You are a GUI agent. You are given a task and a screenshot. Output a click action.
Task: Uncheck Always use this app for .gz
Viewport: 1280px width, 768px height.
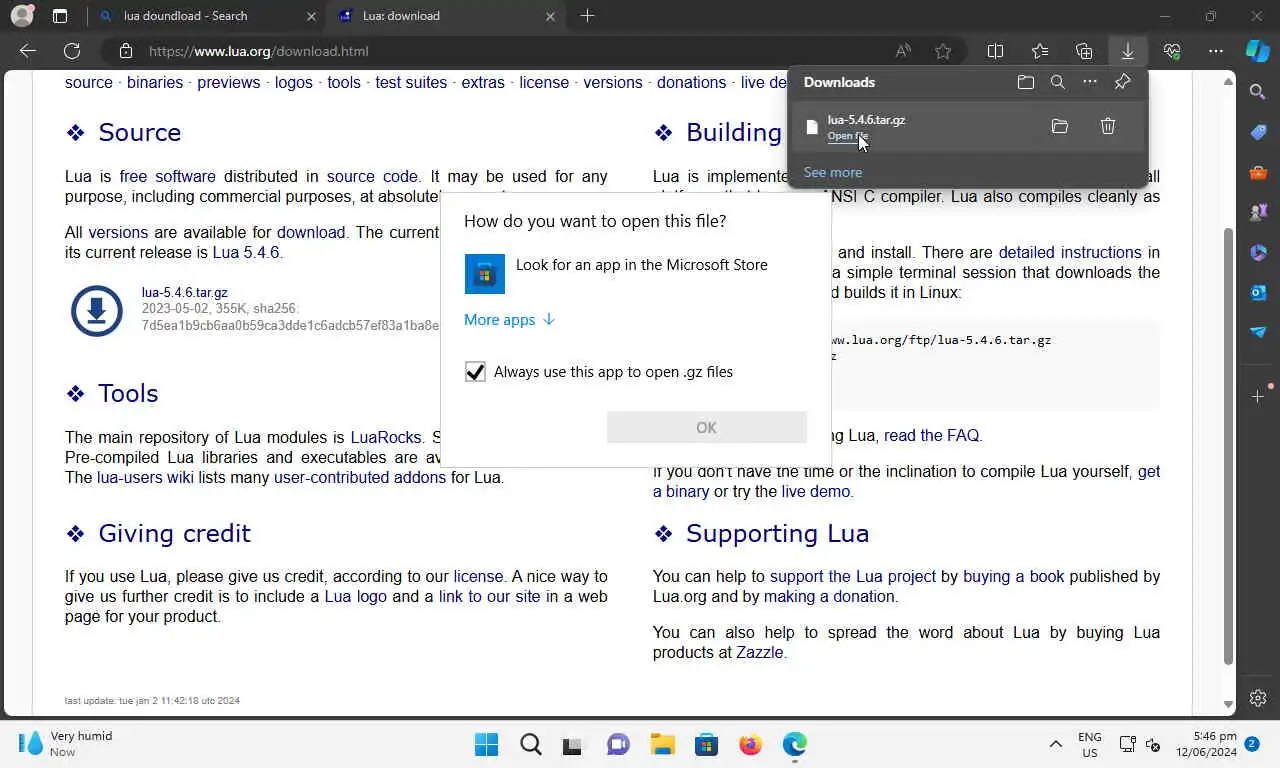tap(475, 372)
